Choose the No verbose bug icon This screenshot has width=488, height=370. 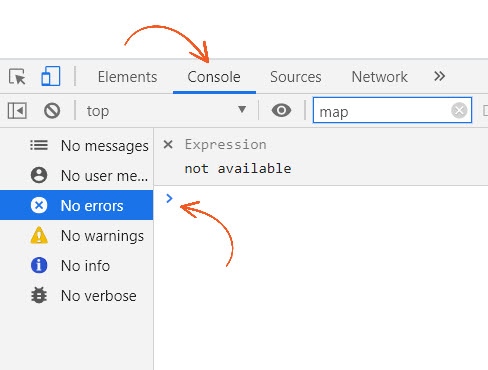(39, 295)
